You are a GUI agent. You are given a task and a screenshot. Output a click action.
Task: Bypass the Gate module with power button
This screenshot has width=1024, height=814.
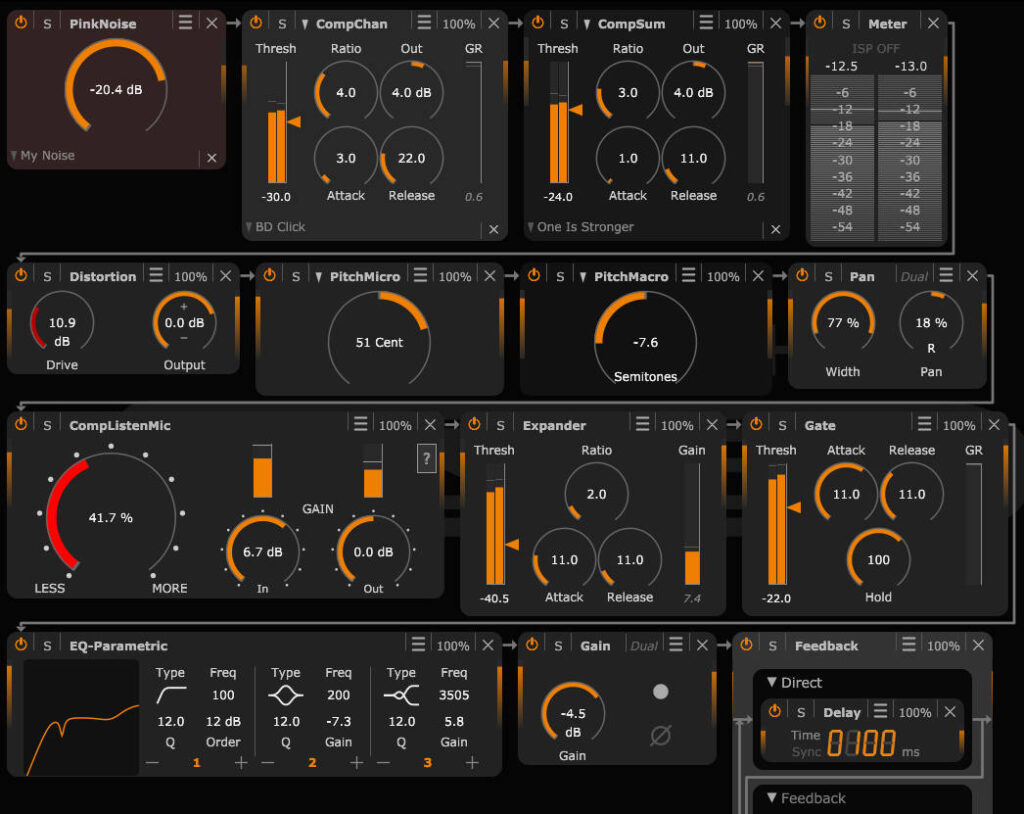(x=756, y=425)
